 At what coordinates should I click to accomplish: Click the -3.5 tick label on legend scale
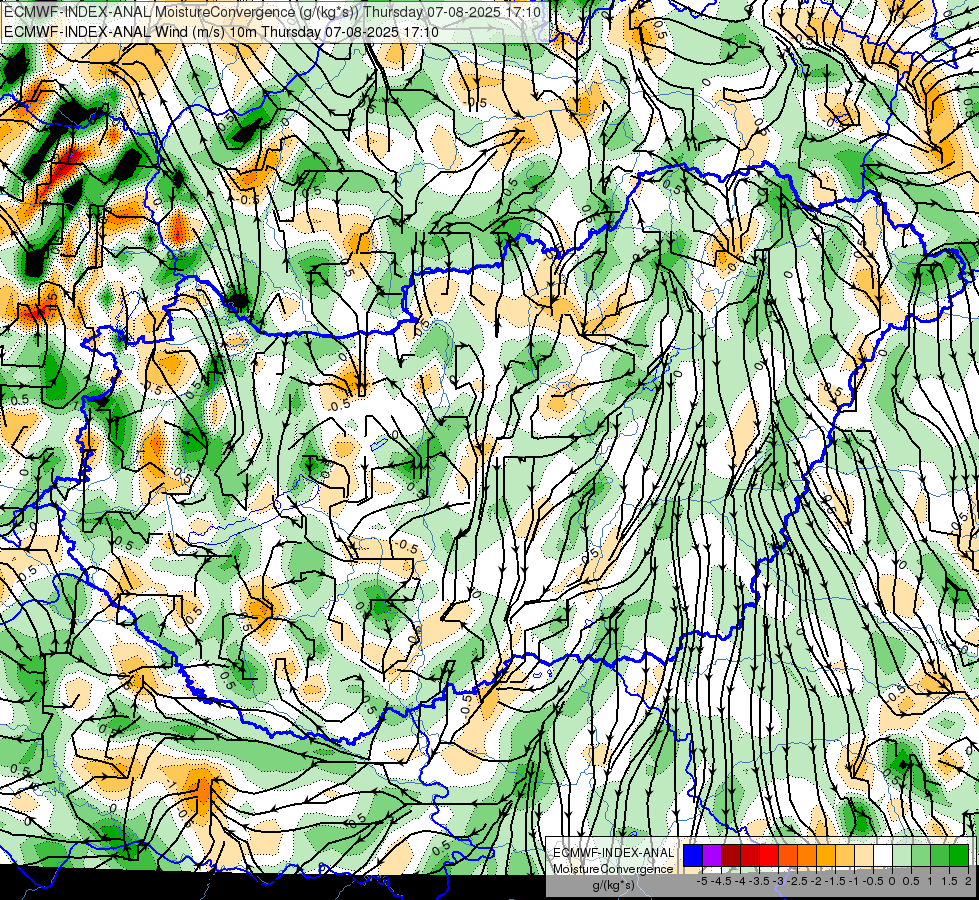(759, 881)
